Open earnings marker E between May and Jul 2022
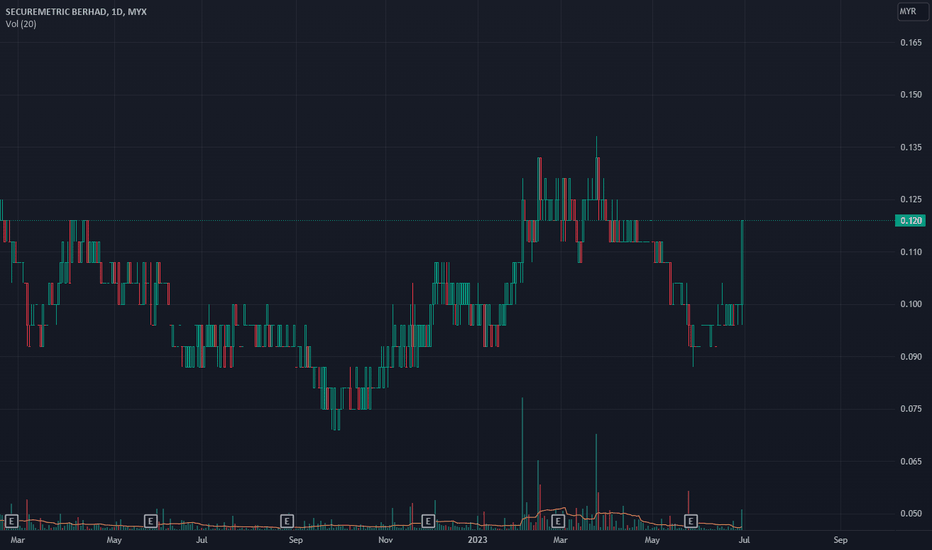The height and width of the screenshot is (550, 932). coord(150,521)
